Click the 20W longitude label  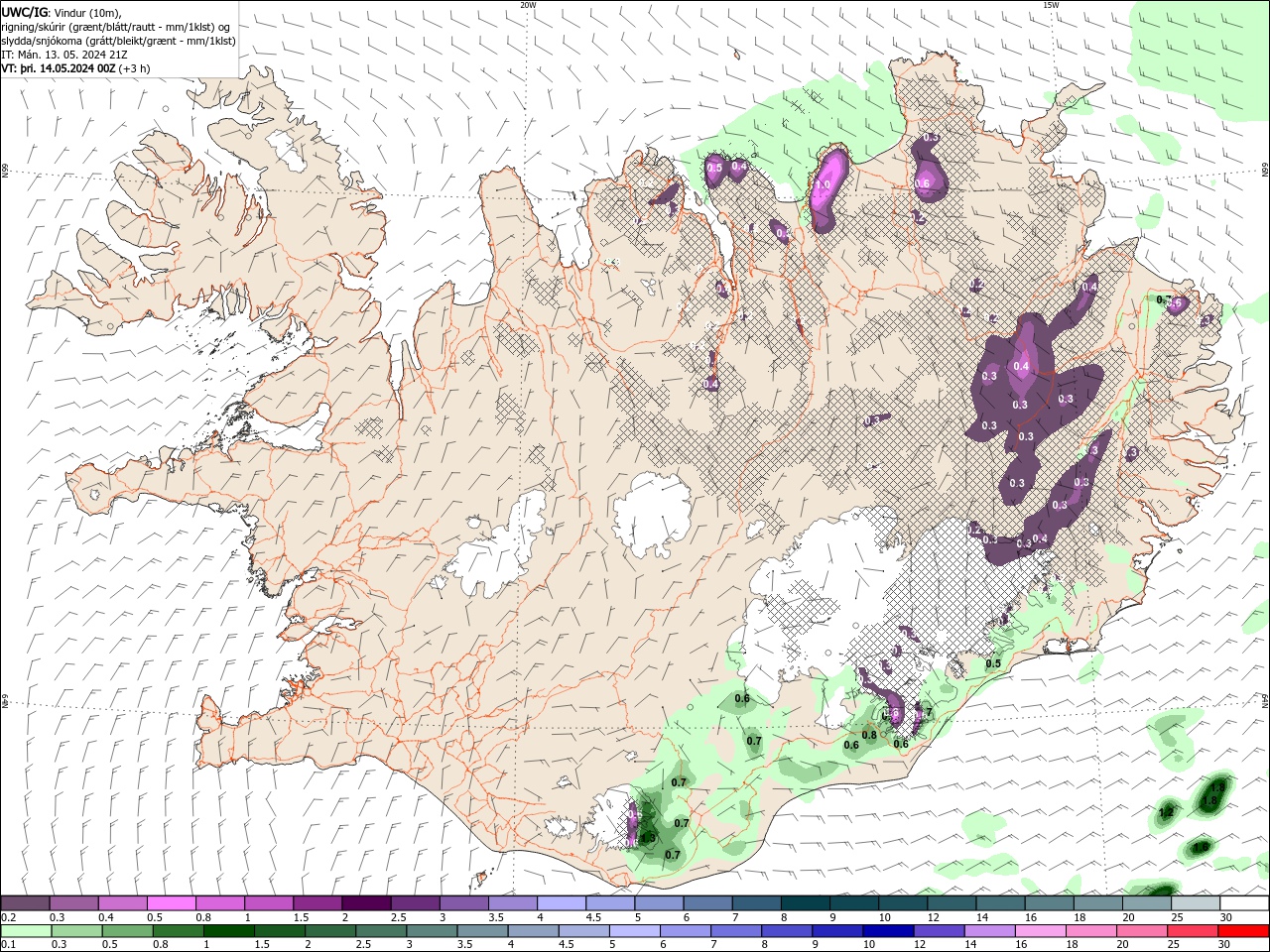[x=528, y=4]
